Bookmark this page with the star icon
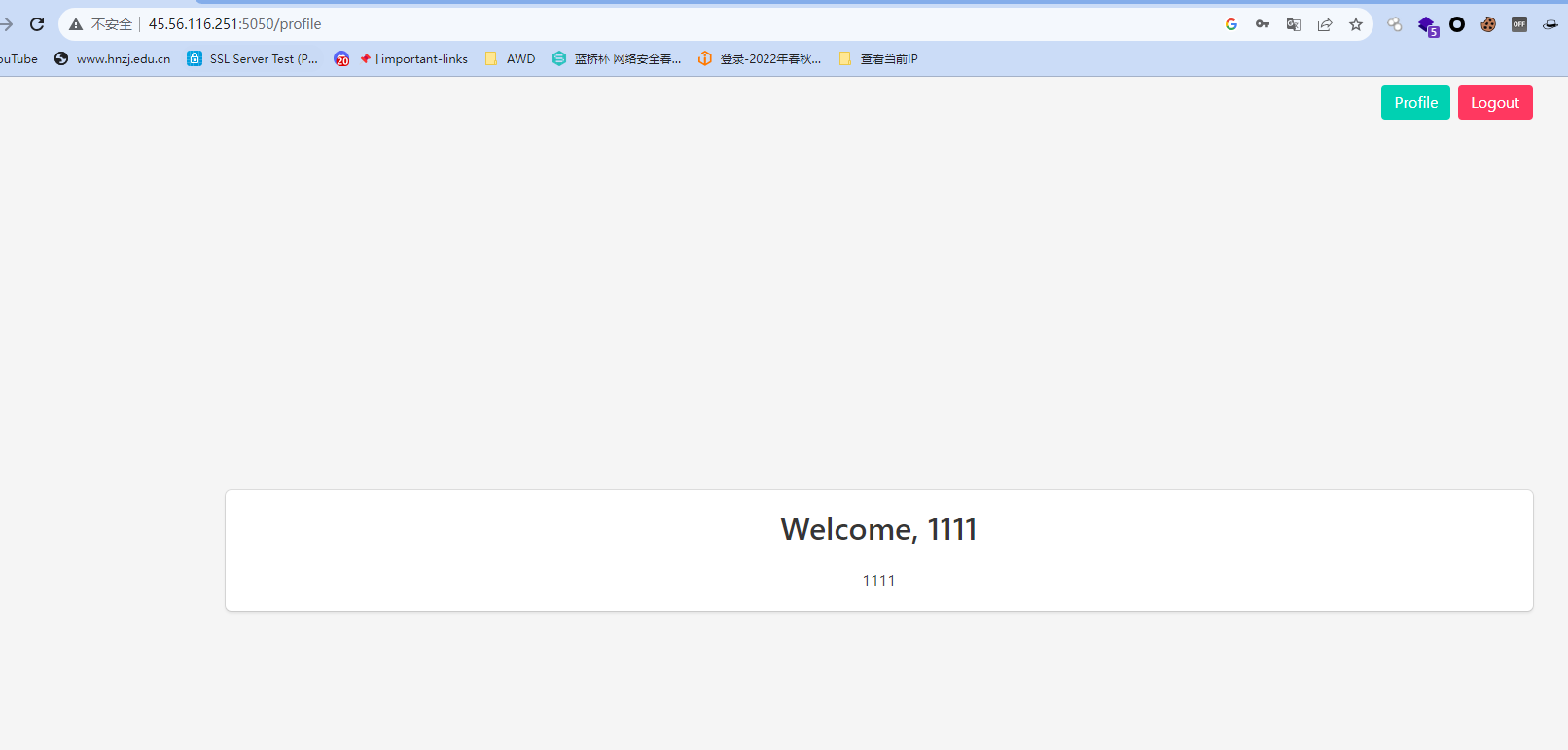 (1356, 24)
